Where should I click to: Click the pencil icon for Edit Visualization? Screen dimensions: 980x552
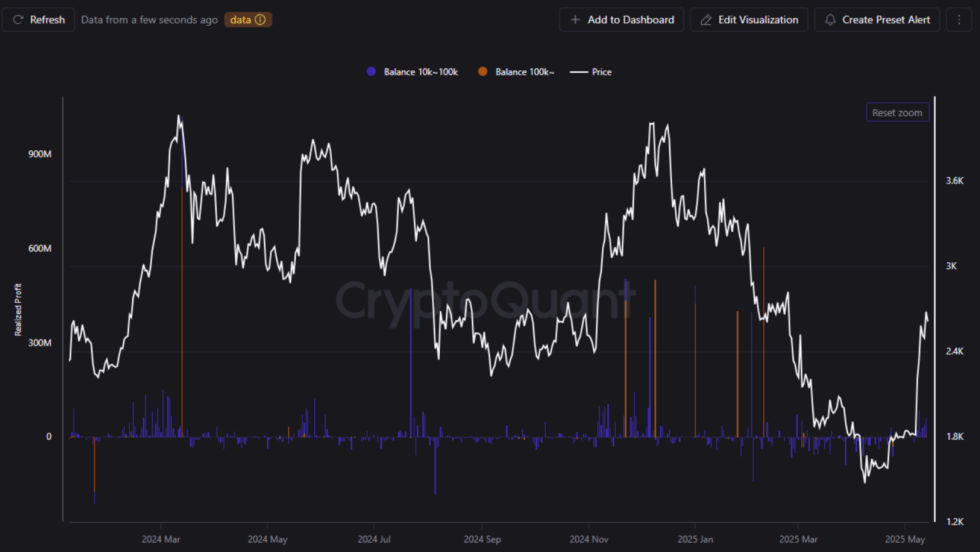[705, 20]
